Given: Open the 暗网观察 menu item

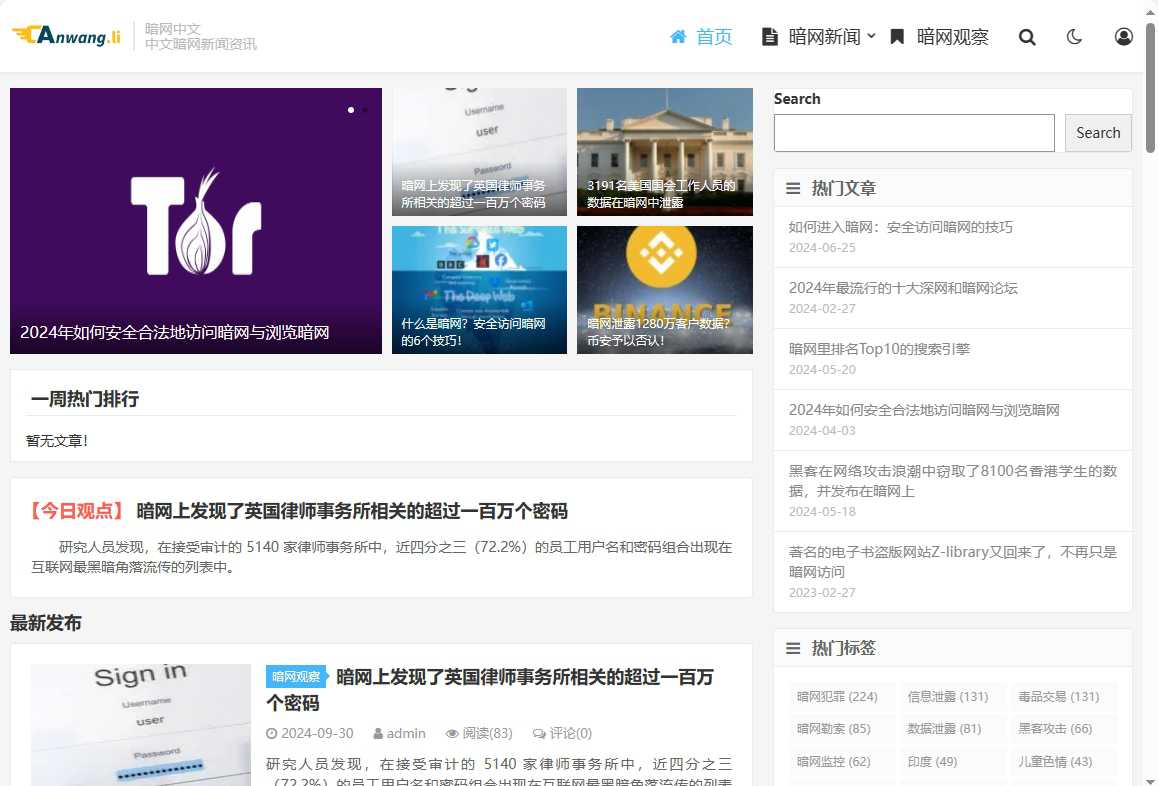Looking at the screenshot, I should [939, 37].
